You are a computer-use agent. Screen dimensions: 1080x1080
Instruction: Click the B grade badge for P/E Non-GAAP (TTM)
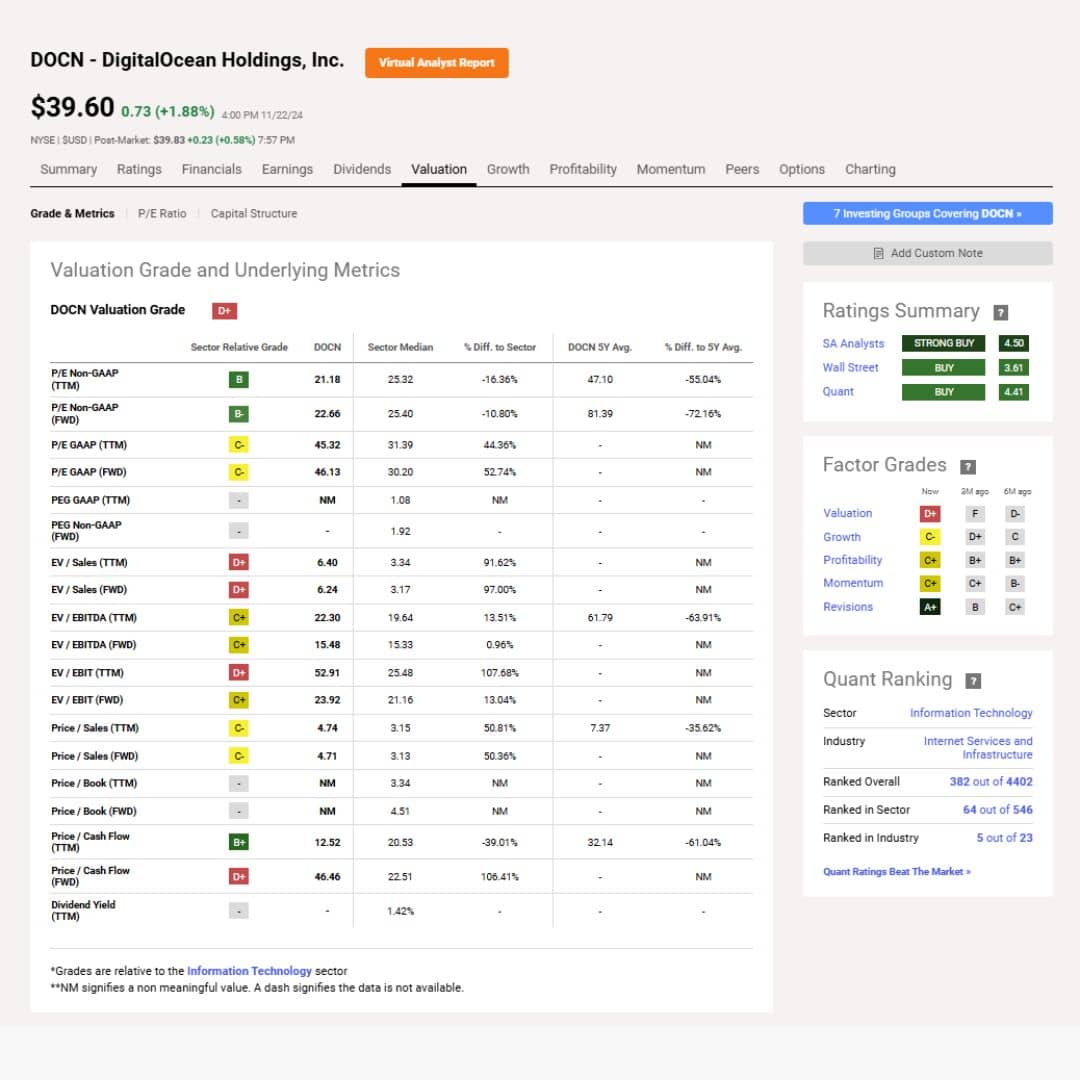239,380
